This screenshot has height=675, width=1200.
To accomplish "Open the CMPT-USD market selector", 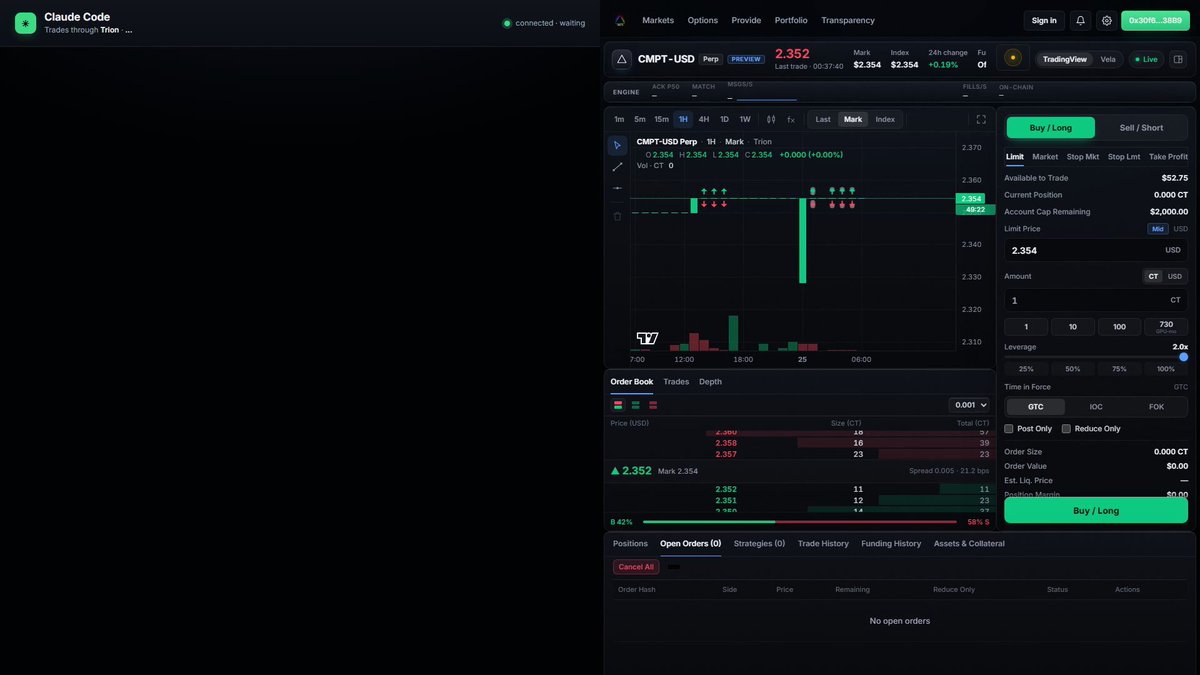I will click(x=666, y=59).
